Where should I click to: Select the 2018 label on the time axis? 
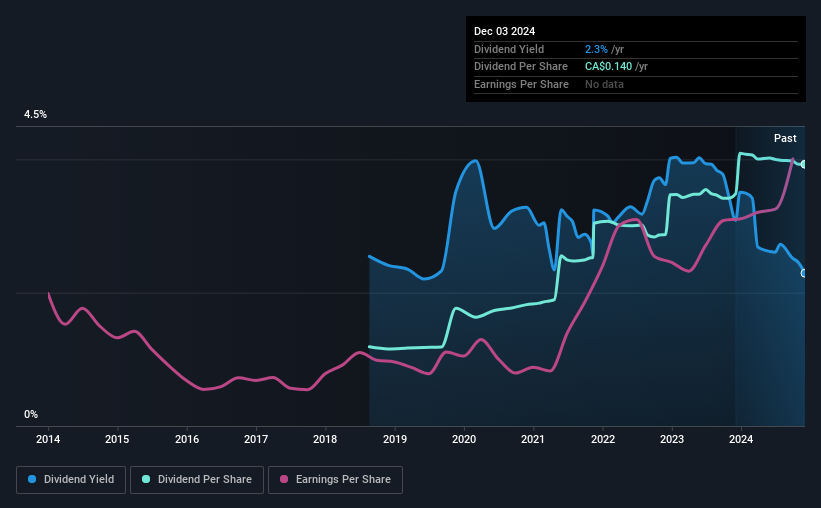coord(325,439)
